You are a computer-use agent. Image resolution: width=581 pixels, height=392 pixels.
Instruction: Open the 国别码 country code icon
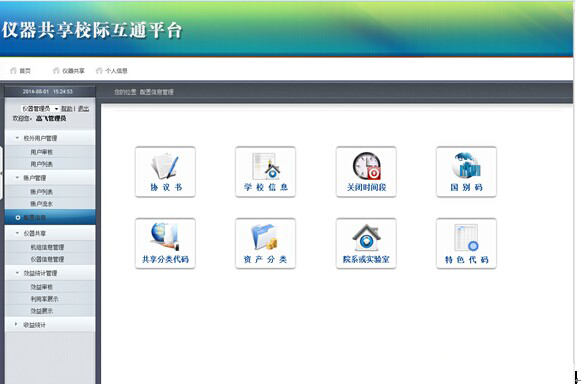click(x=466, y=172)
